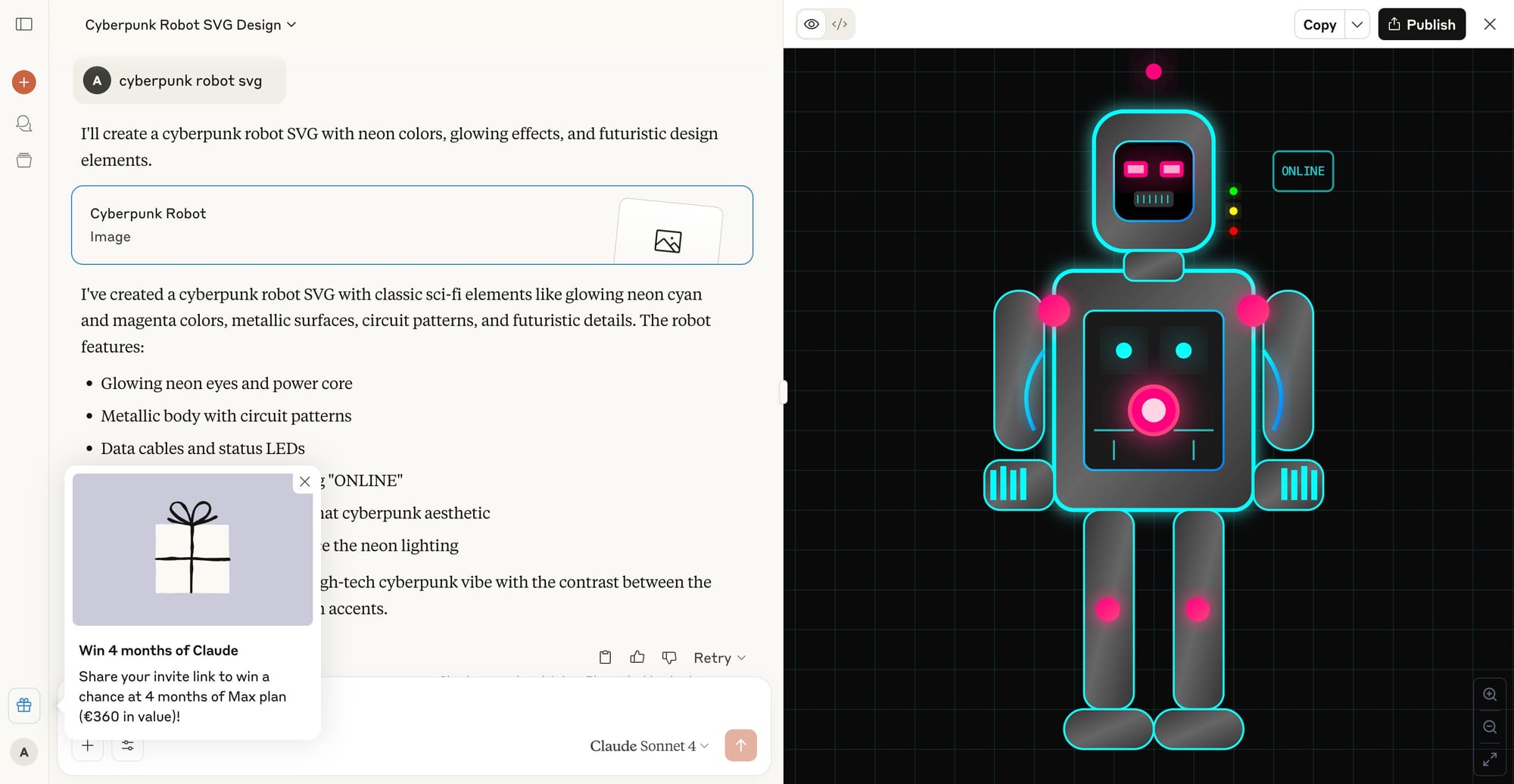Start a new chat with the plus button
This screenshot has height=784, width=1514.
pyautogui.click(x=24, y=82)
